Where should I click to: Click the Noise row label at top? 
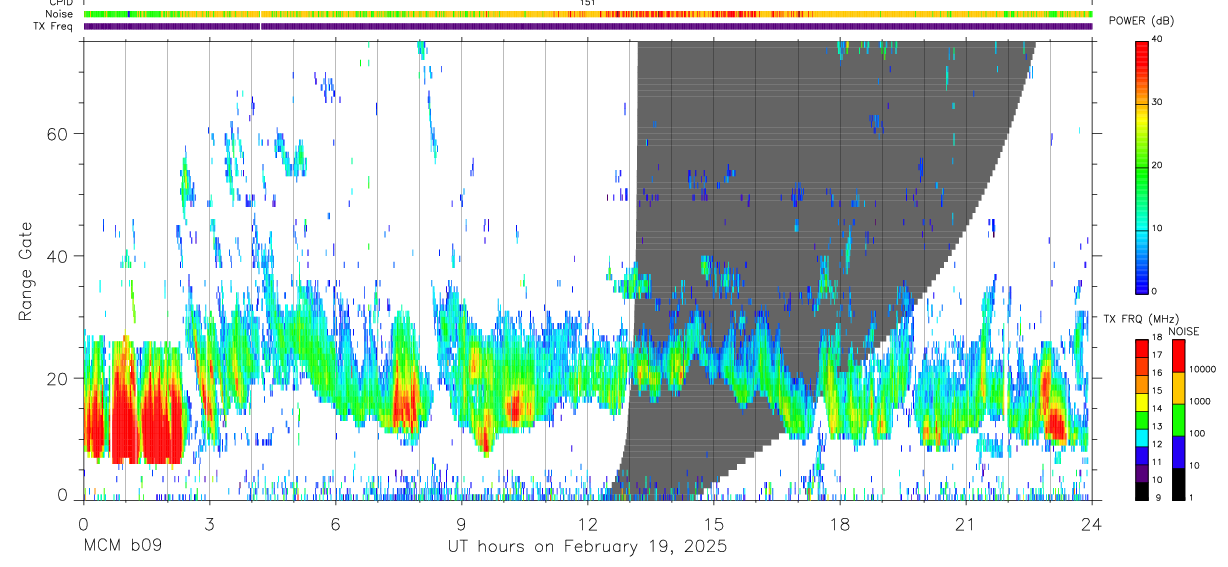point(60,14)
